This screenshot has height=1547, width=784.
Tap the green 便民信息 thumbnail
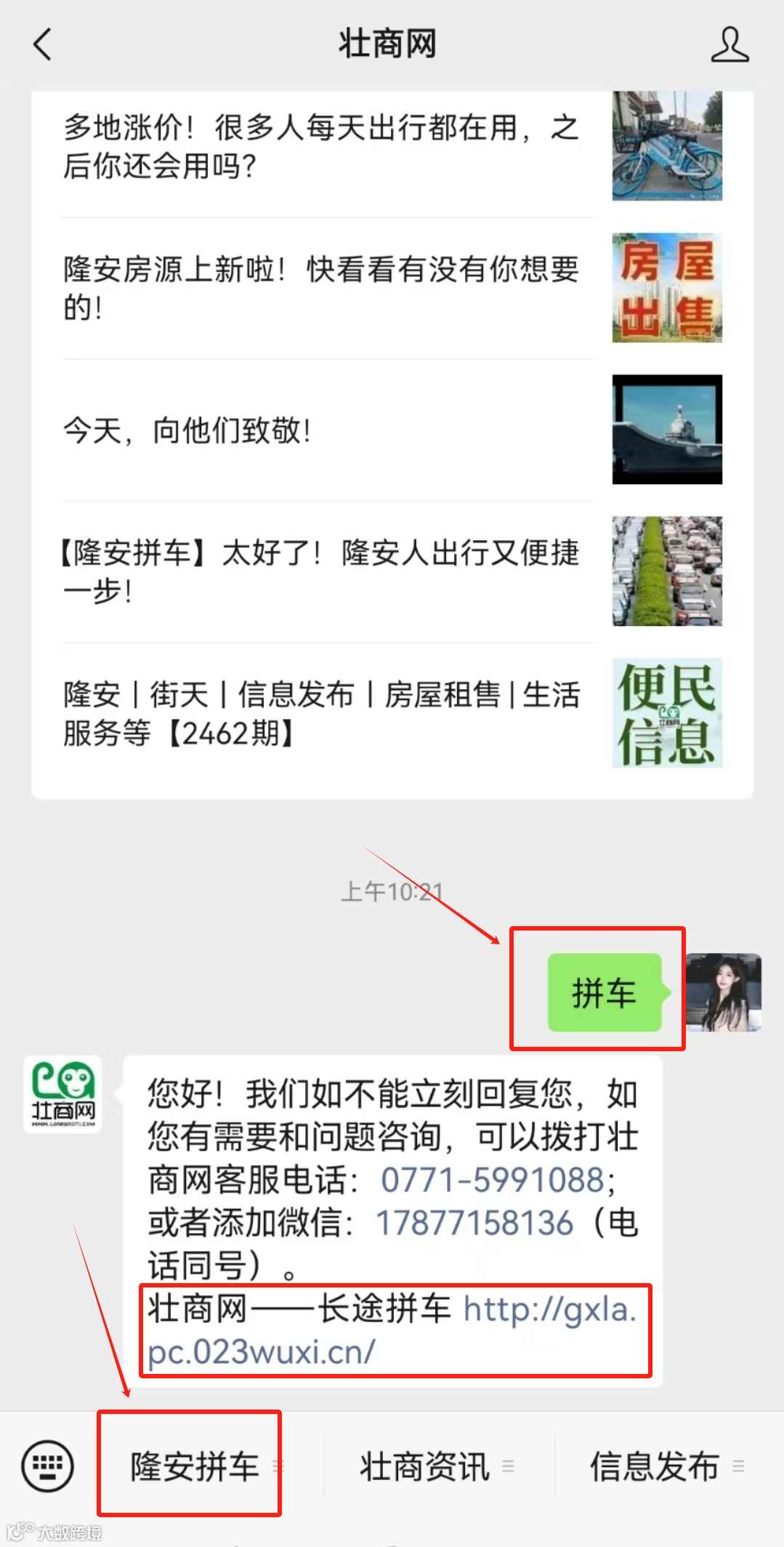[x=667, y=713]
